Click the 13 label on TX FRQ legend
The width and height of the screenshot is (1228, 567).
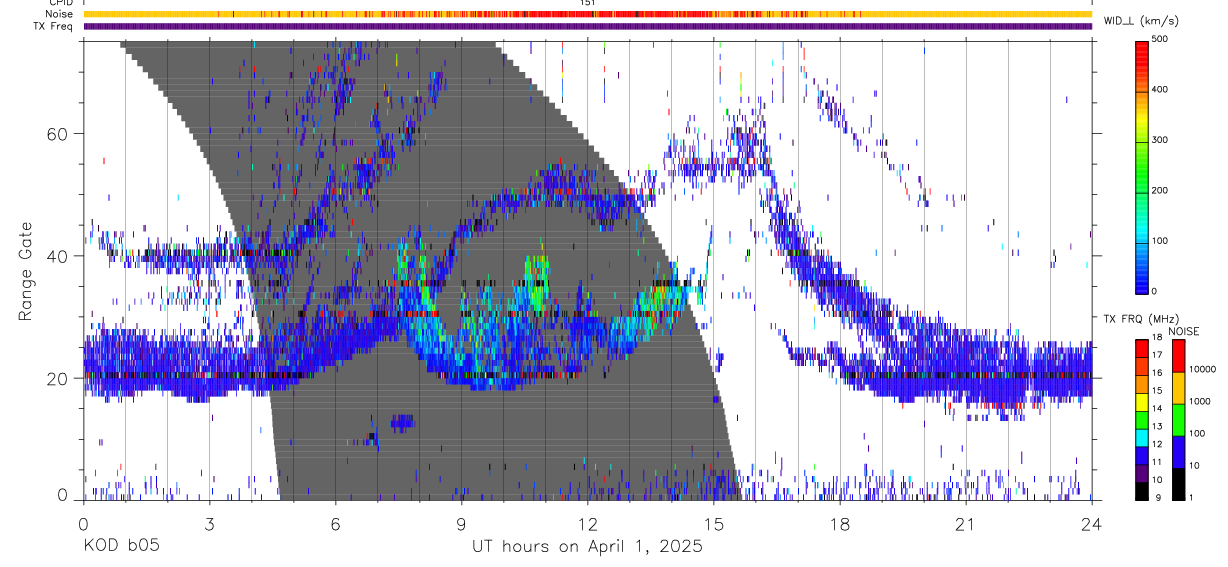tap(1159, 427)
